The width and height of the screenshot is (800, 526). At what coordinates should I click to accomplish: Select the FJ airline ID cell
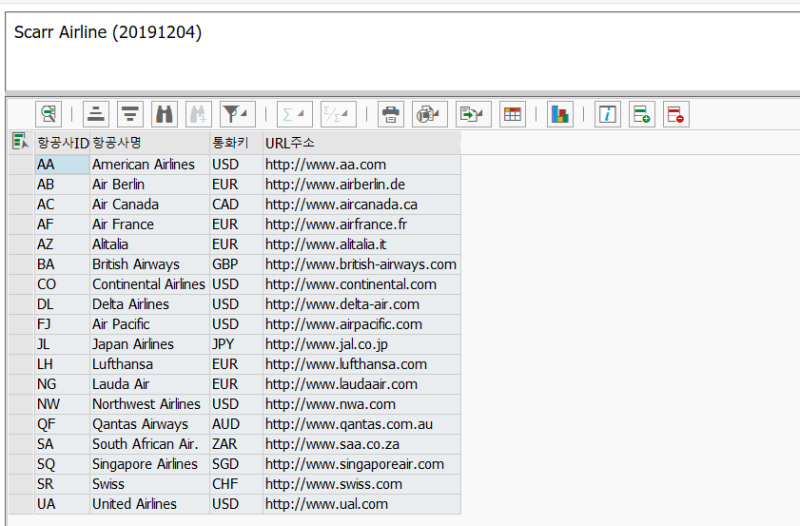62,324
